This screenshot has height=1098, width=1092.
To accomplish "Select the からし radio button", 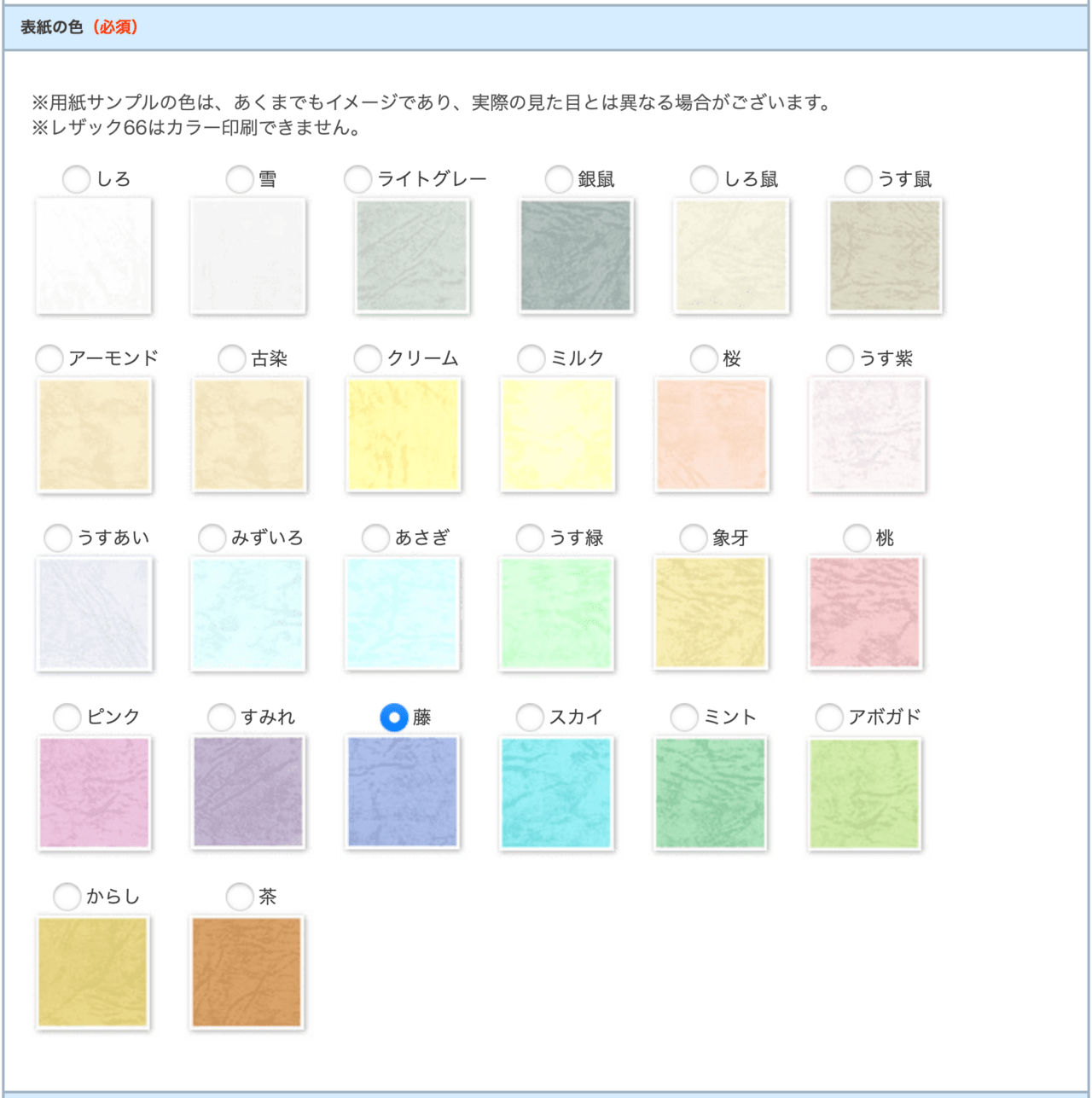I will point(67,897).
